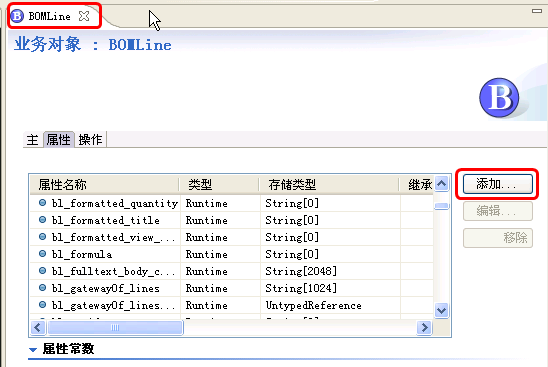This screenshot has width=548, height=367.
Task: Sort by 类型 column header
Action: (219, 185)
